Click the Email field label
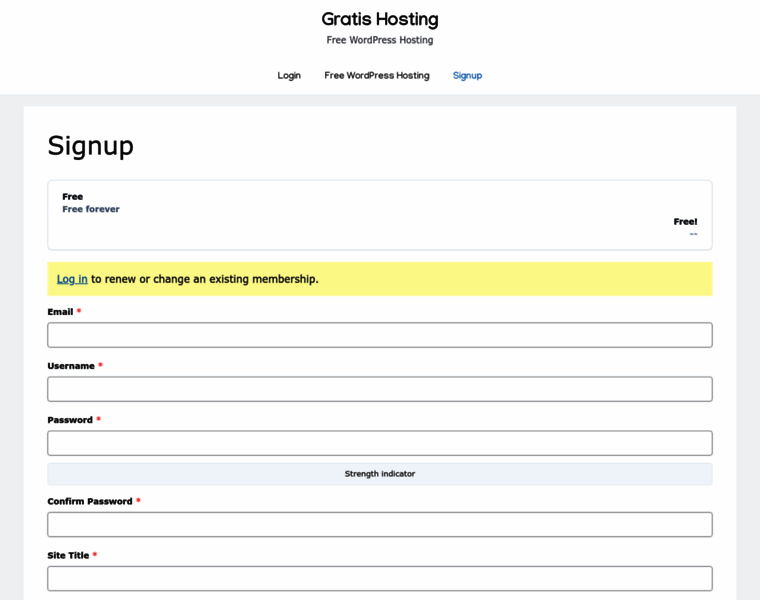The image size is (760, 600). (60, 312)
